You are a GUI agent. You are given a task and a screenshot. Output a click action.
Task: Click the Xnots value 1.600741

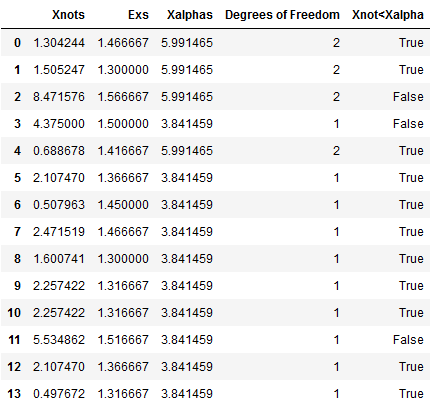click(x=59, y=259)
